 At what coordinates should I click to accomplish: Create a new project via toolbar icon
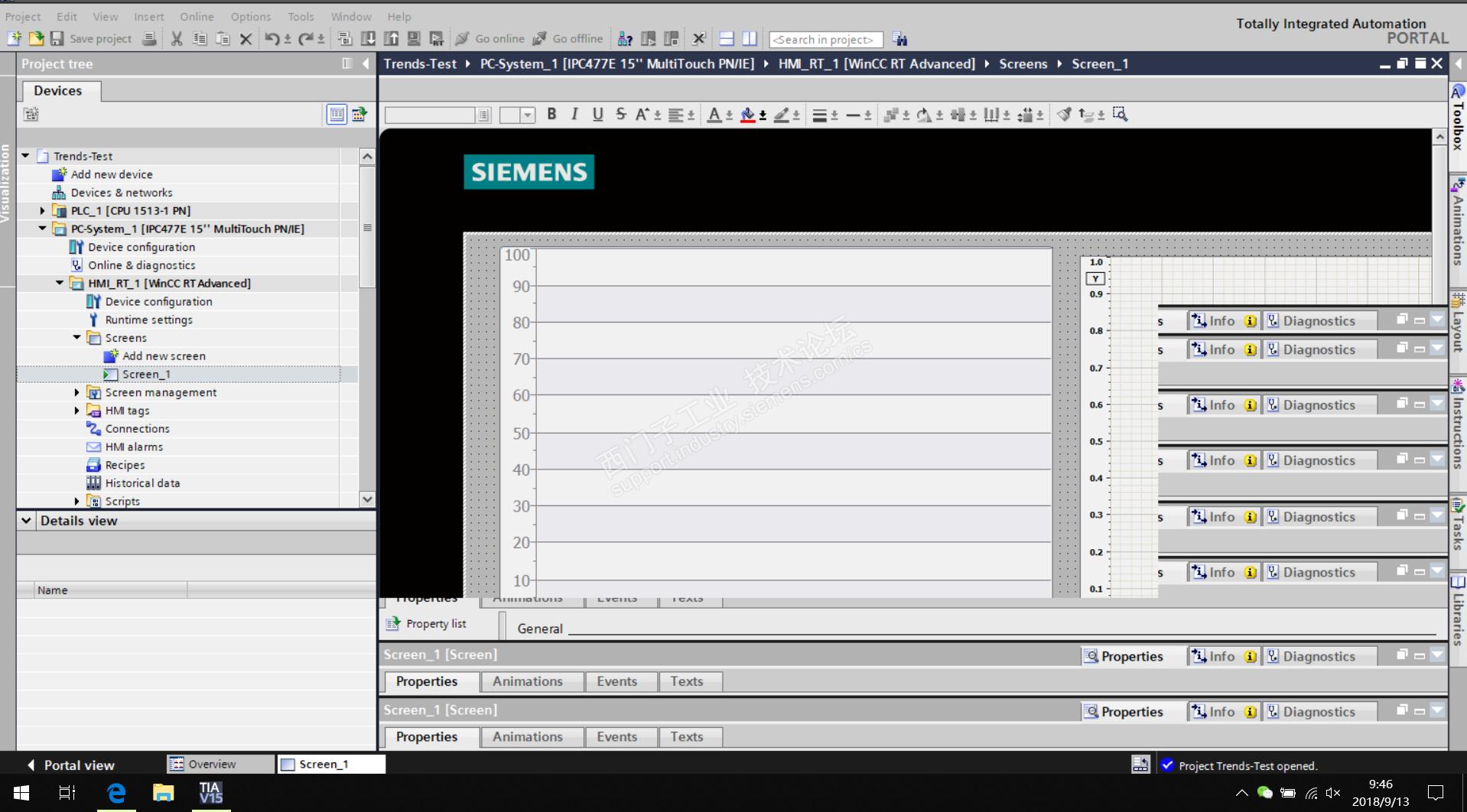click(14, 38)
